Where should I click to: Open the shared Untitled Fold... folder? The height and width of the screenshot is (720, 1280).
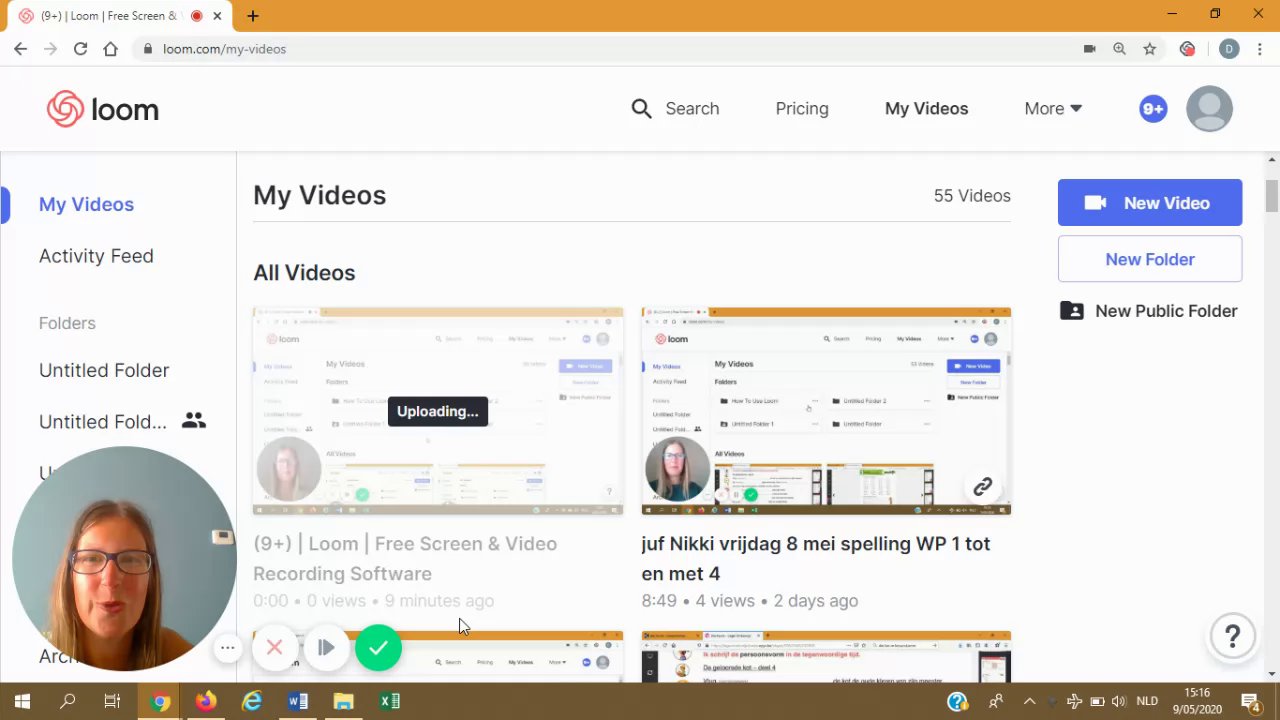pyautogui.click(x=103, y=422)
